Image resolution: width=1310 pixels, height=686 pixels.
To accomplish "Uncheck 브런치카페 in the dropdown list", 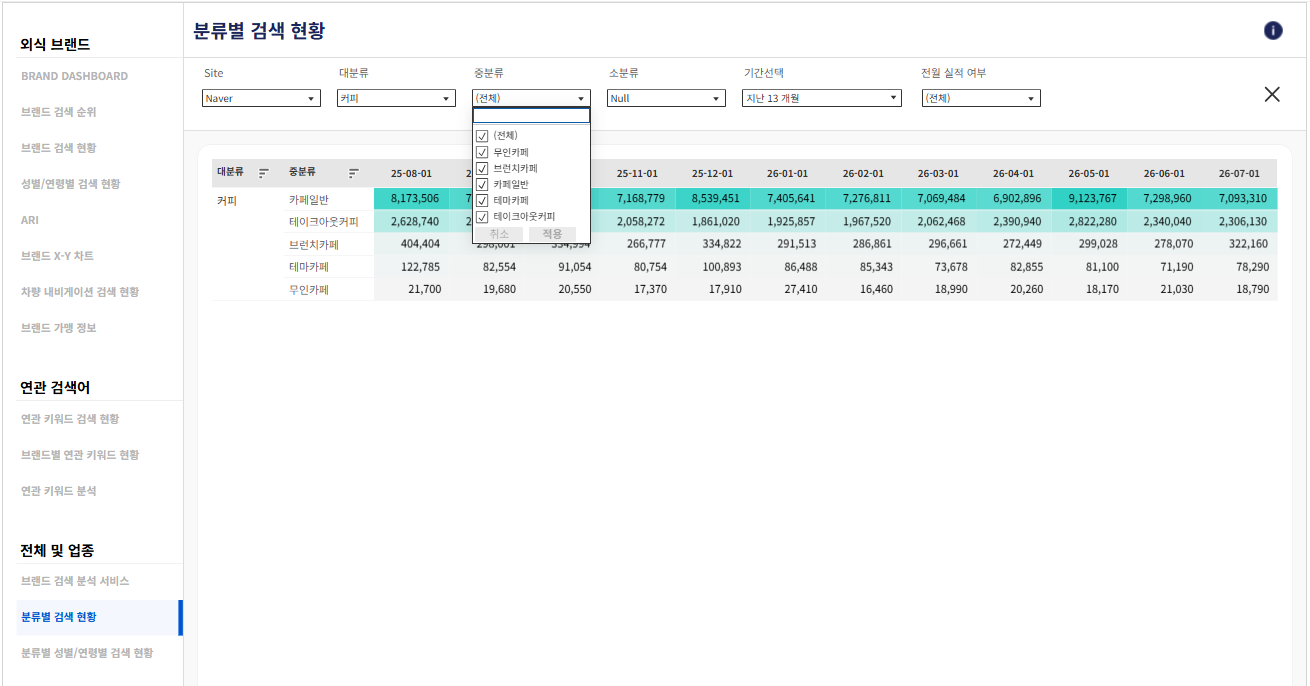I will coord(482,168).
